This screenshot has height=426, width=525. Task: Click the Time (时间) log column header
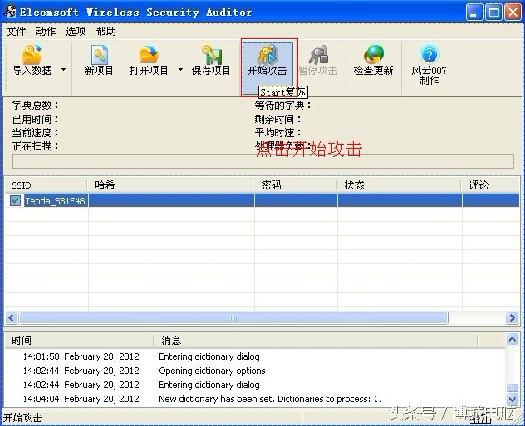[x=79, y=341]
